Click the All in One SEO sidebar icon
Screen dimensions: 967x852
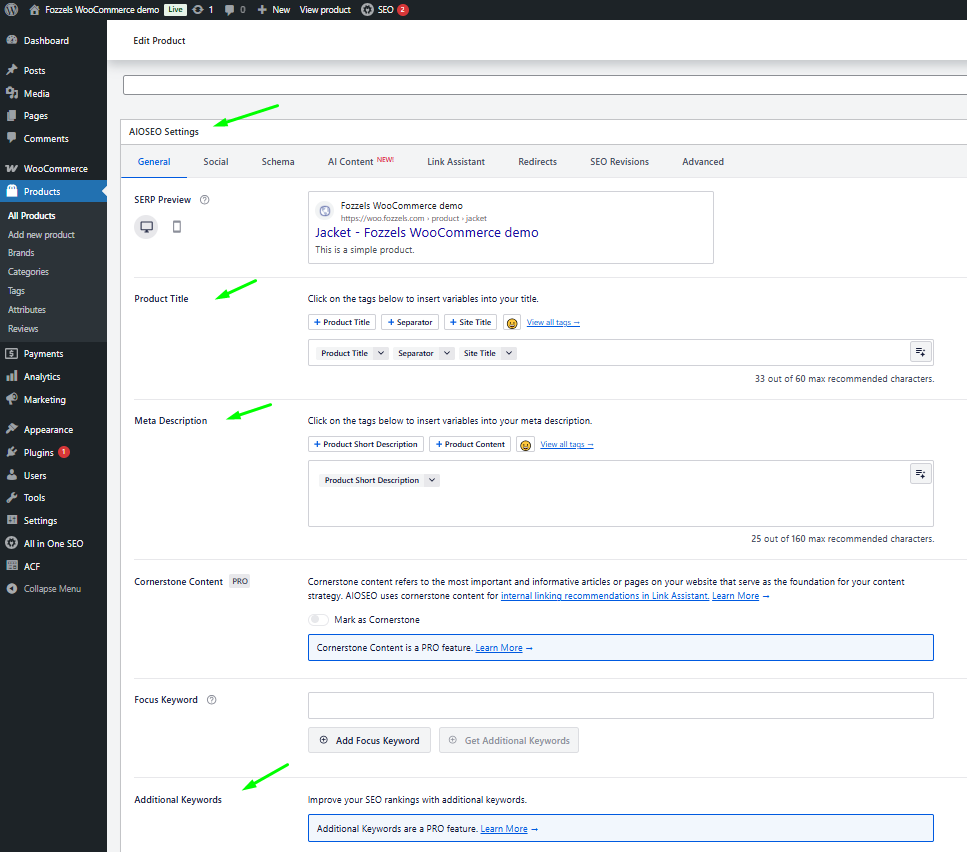[x=12, y=543]
